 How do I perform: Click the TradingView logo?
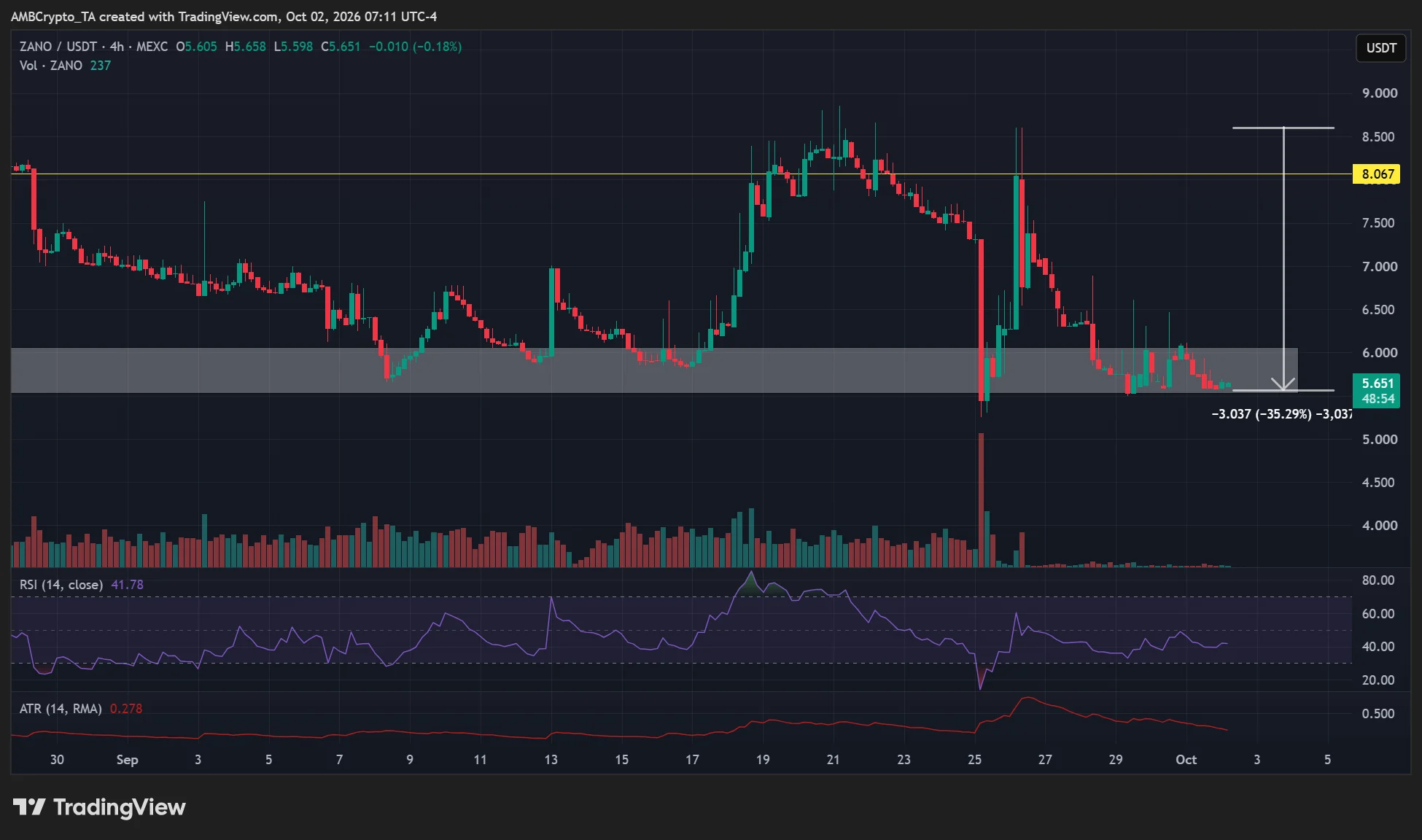tap(99, 807)
